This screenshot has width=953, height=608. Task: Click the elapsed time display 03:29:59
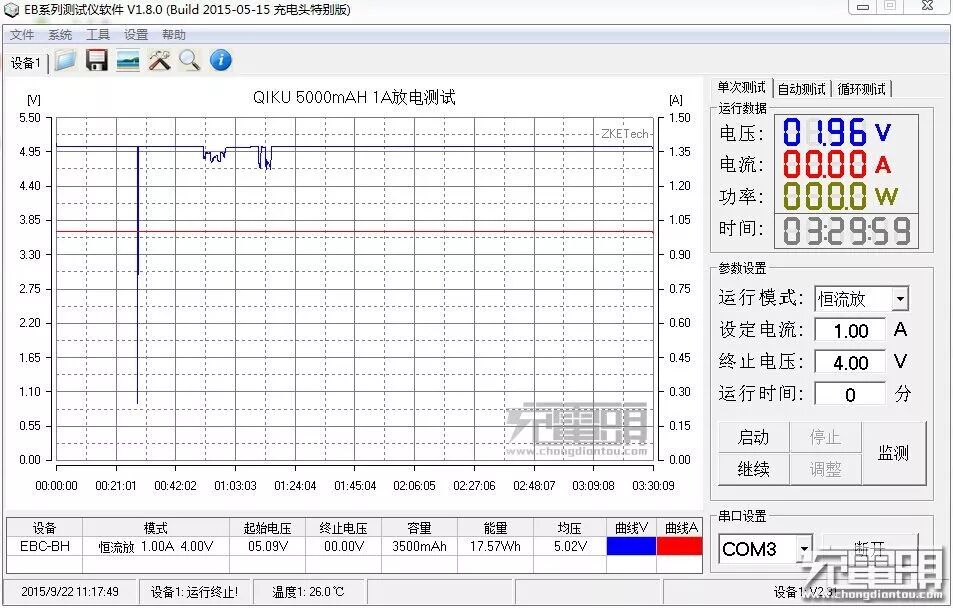(846, 231)
